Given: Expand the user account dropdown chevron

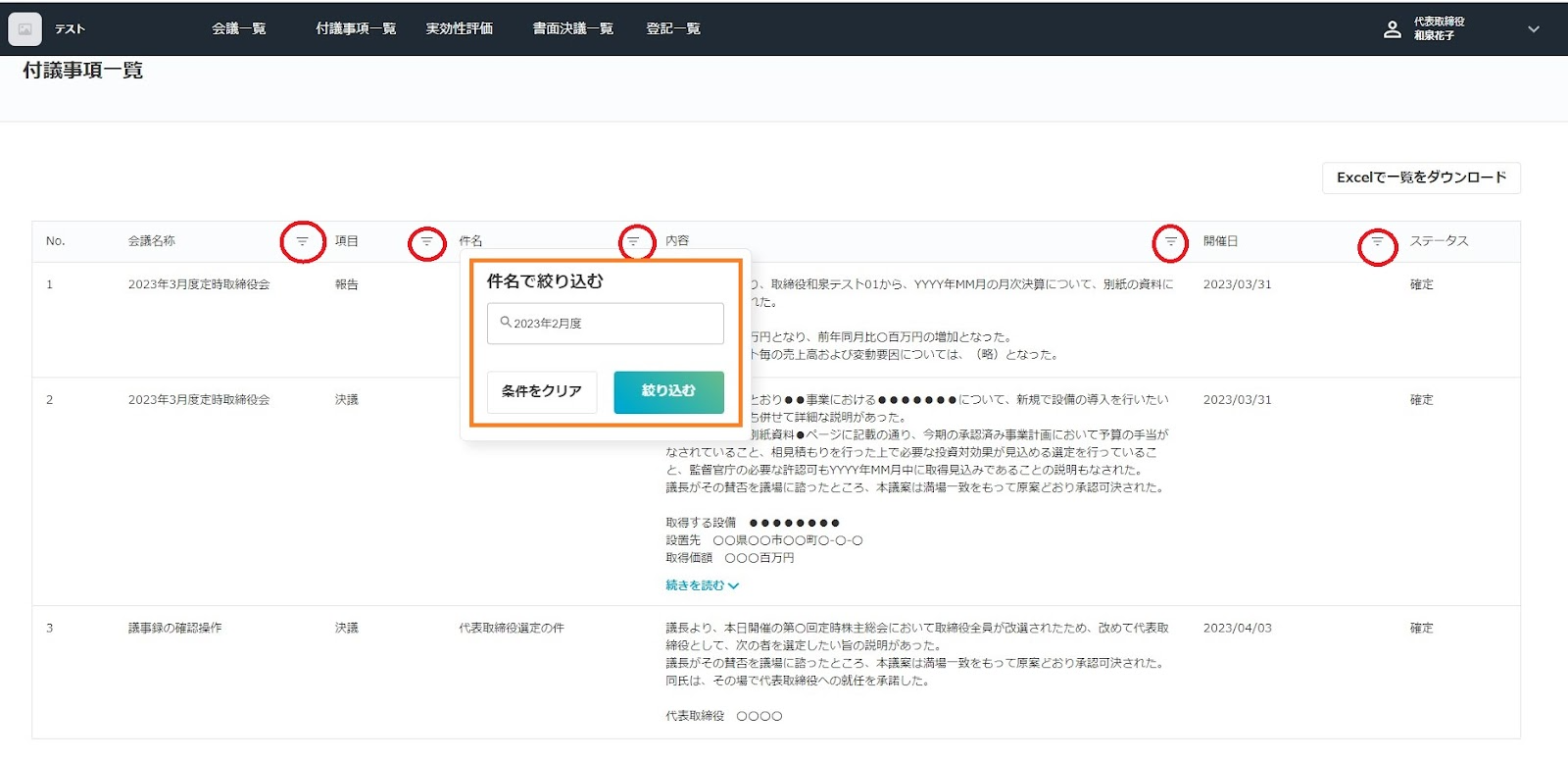Looking at the screenshot, I should (1534, 29).
